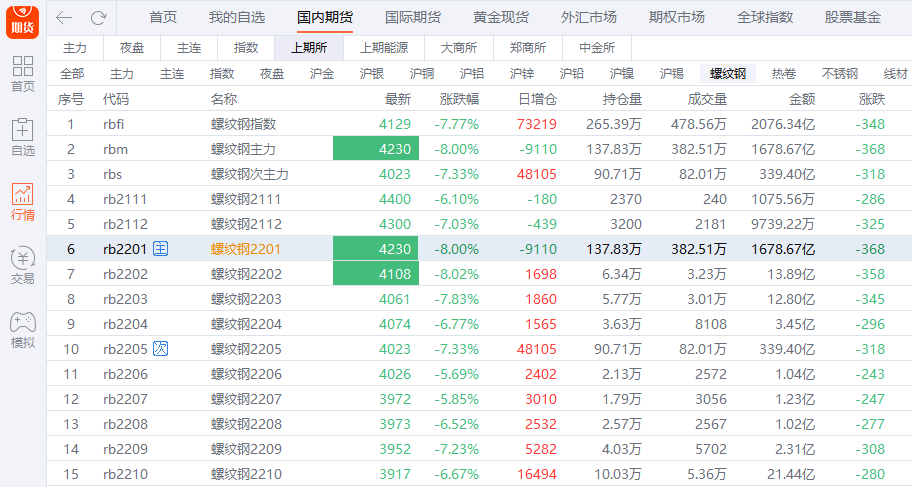912x487 pixels.
Task: Select the 行情 market quotes sidebar icon
Action: tap(22, 202)
